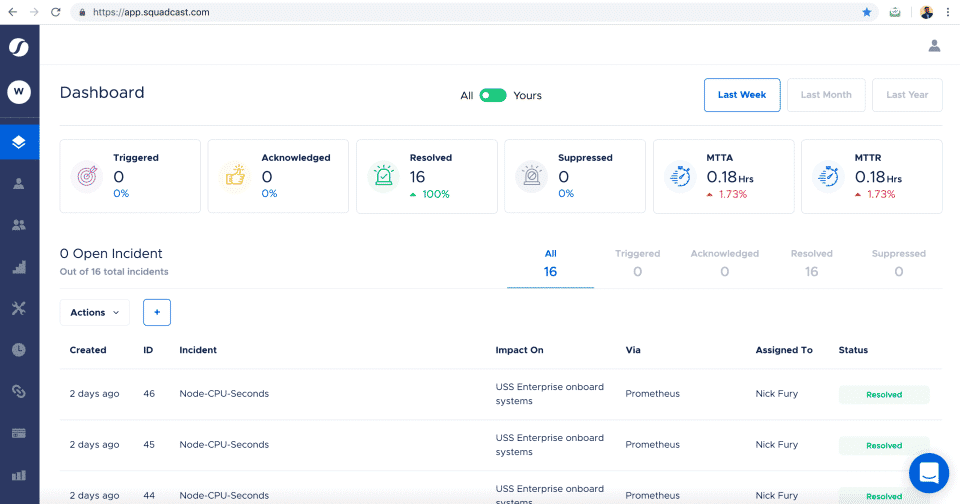Open the chain link icon in sidebar

click(19, 391)
